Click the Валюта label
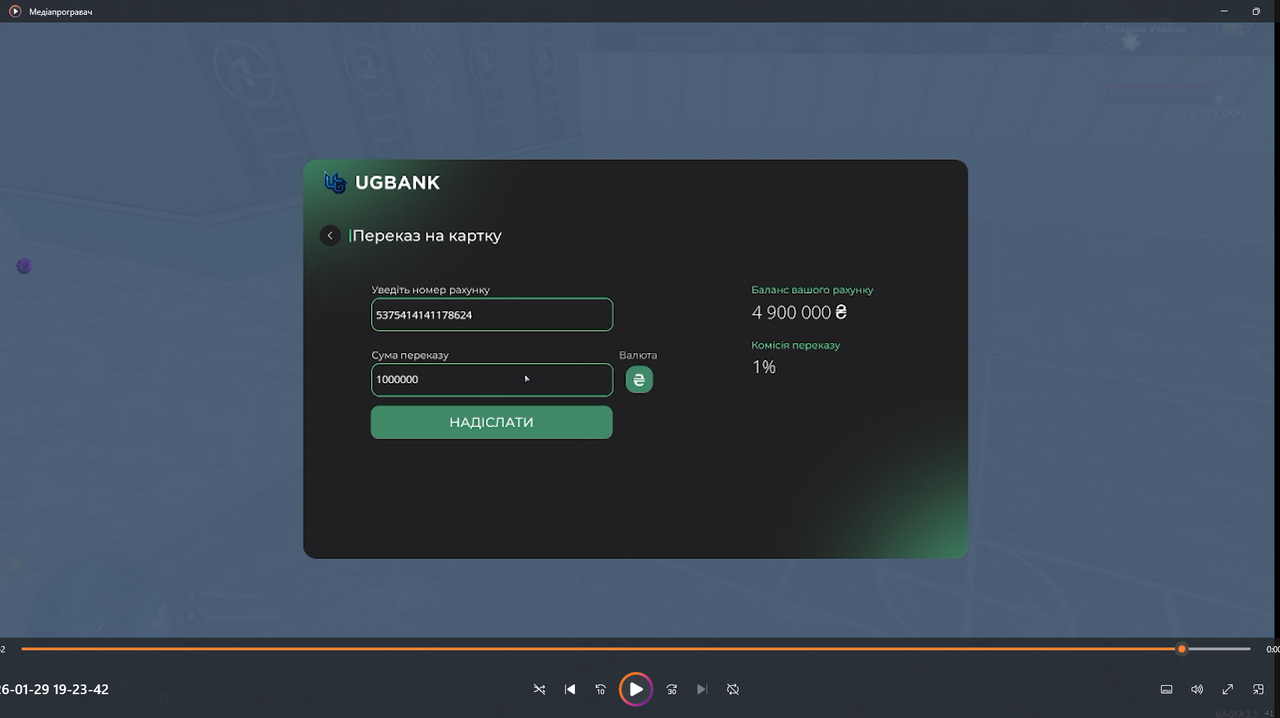Viewport: 1280px width, 718px height. point(638,355)
